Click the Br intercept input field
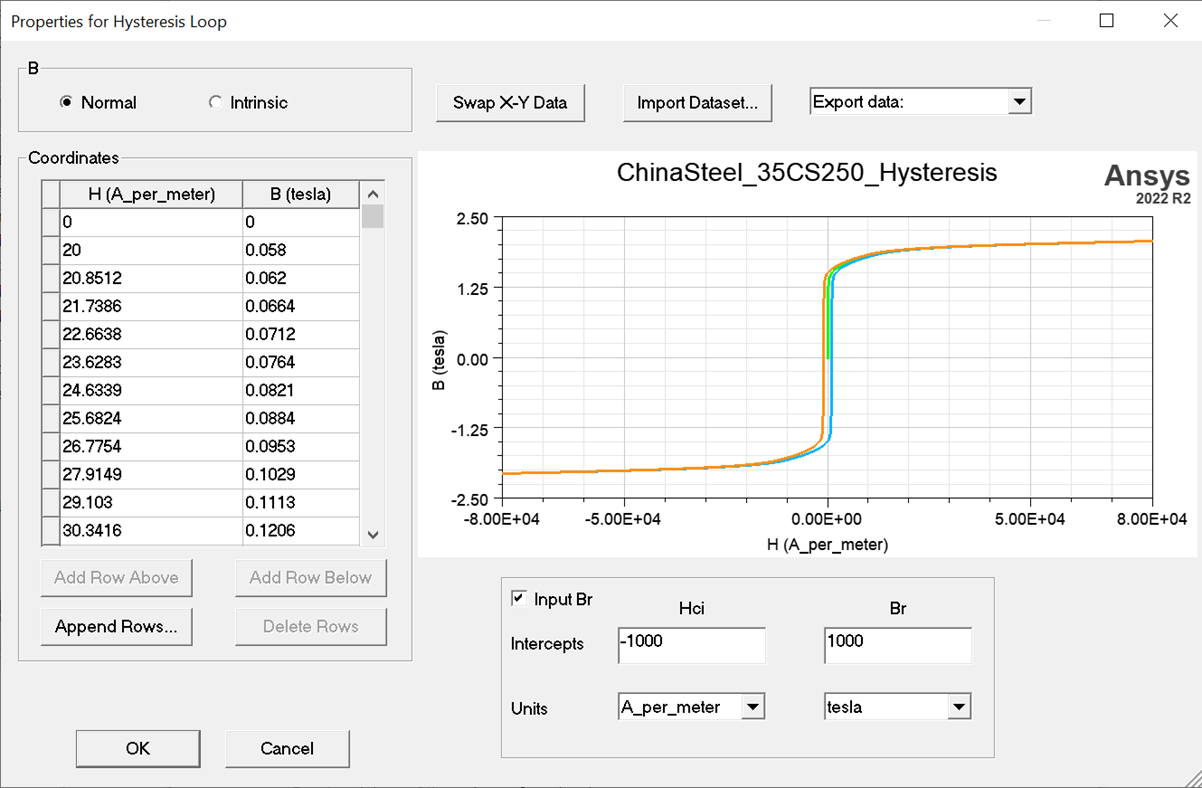This screenshot has width=1202, height=788. [x=897, y=645]
